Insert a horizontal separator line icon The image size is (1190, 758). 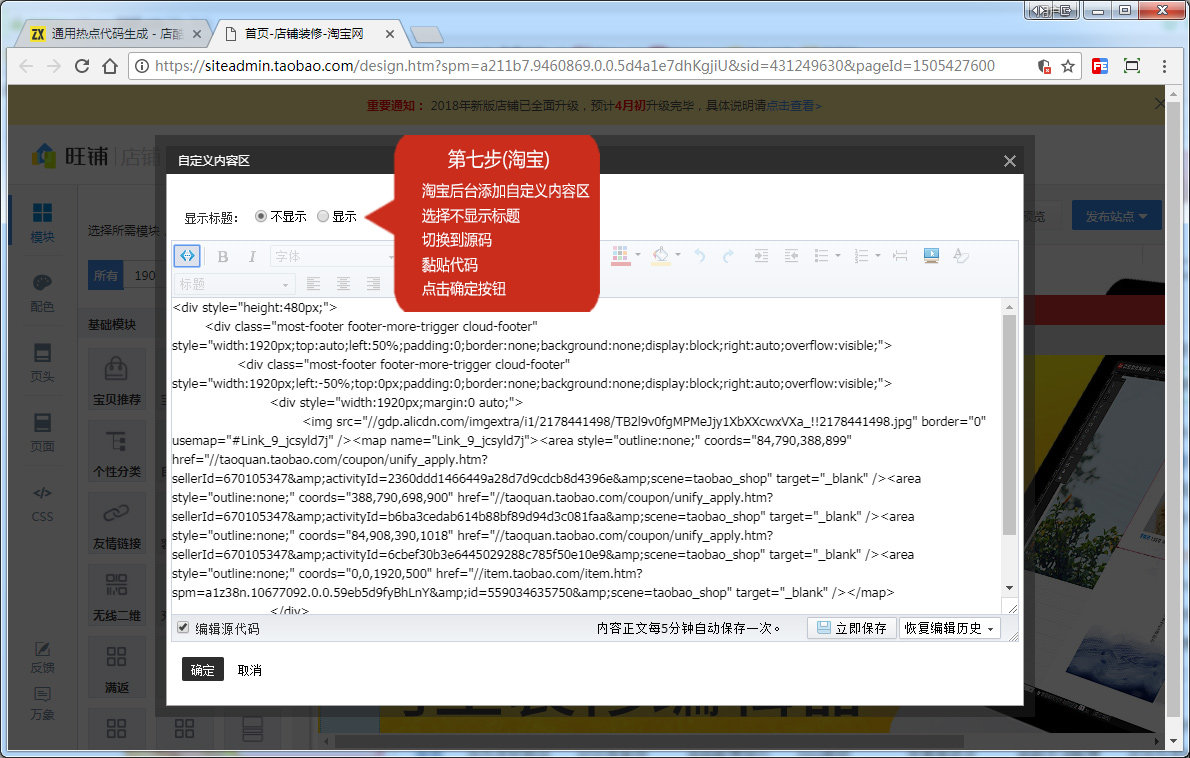900,256
